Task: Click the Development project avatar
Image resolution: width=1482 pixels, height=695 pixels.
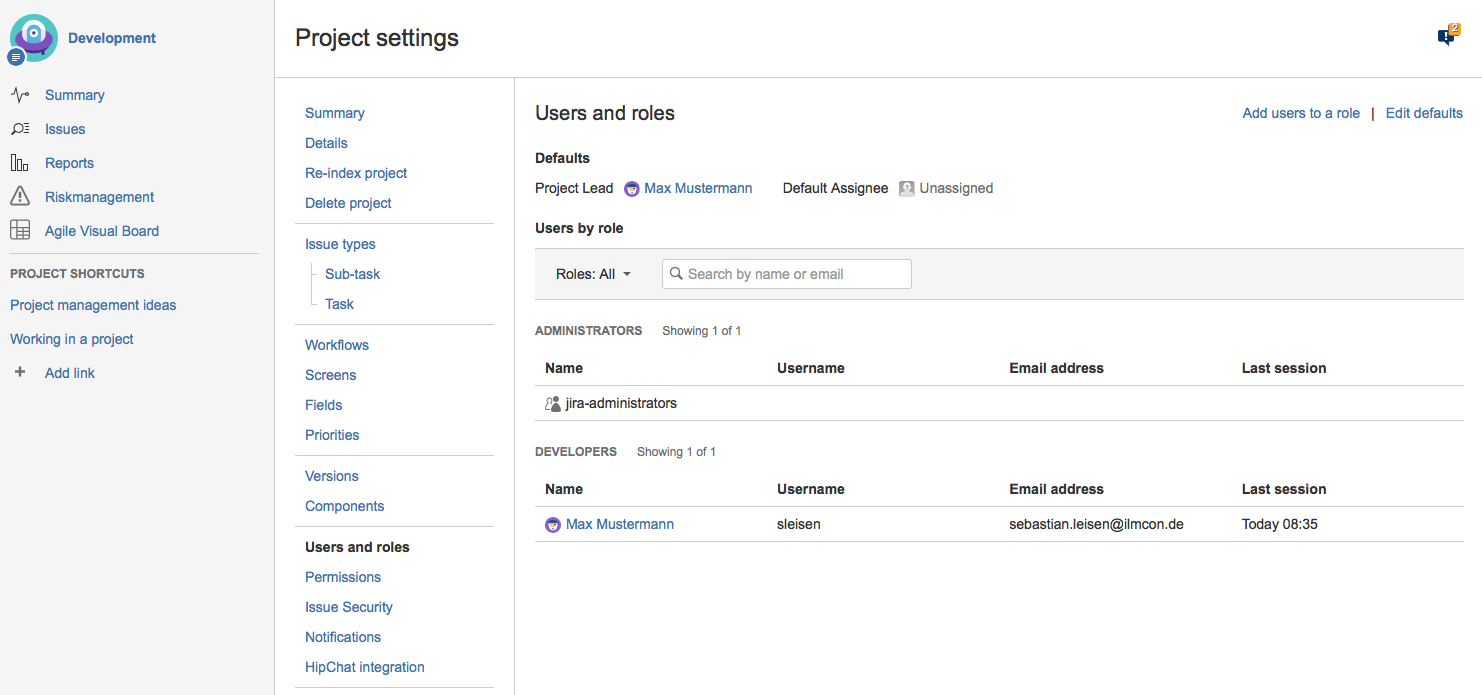Action: [x=33, y=38]
